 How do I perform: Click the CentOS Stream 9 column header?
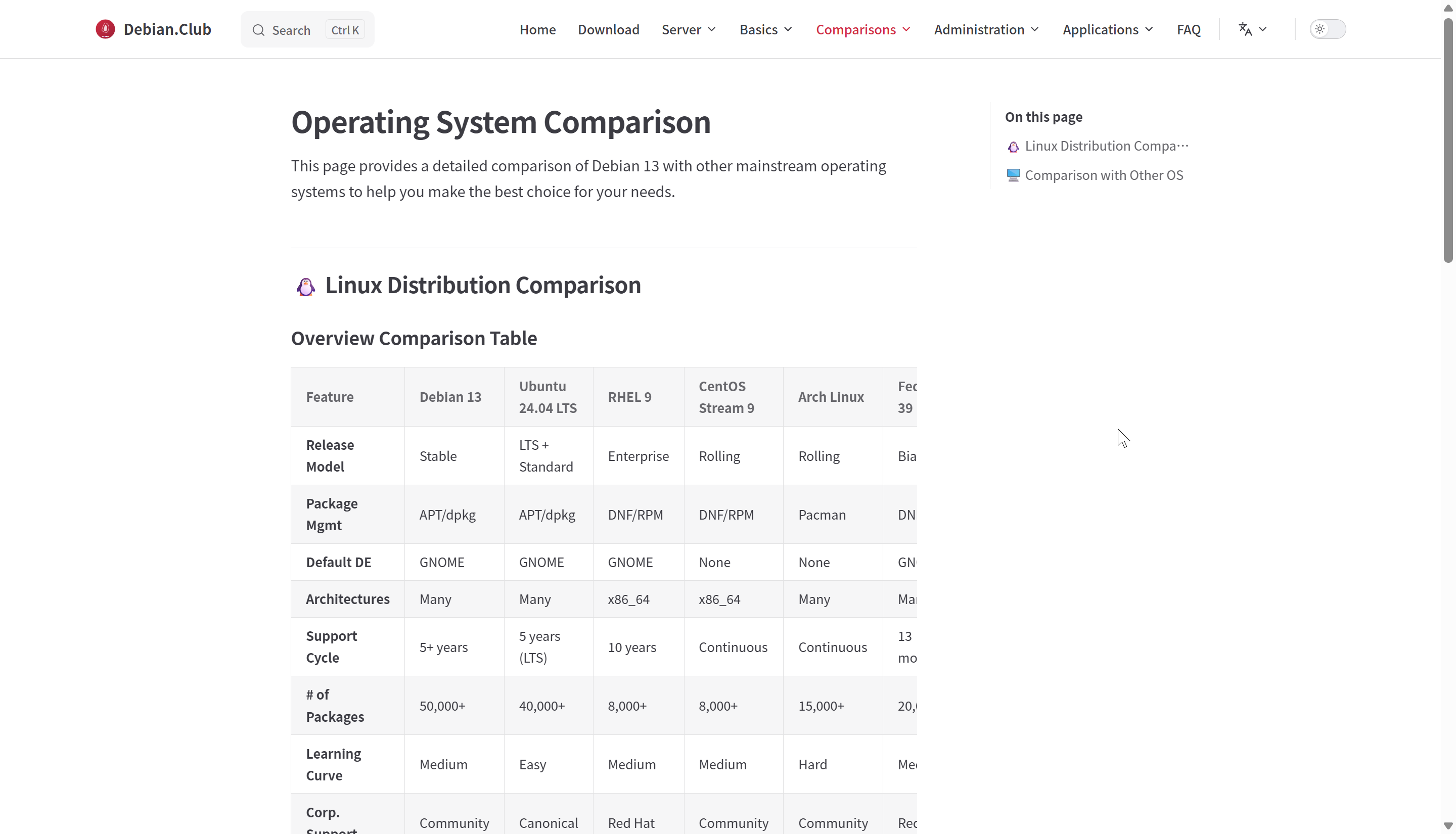pos(733,397)
